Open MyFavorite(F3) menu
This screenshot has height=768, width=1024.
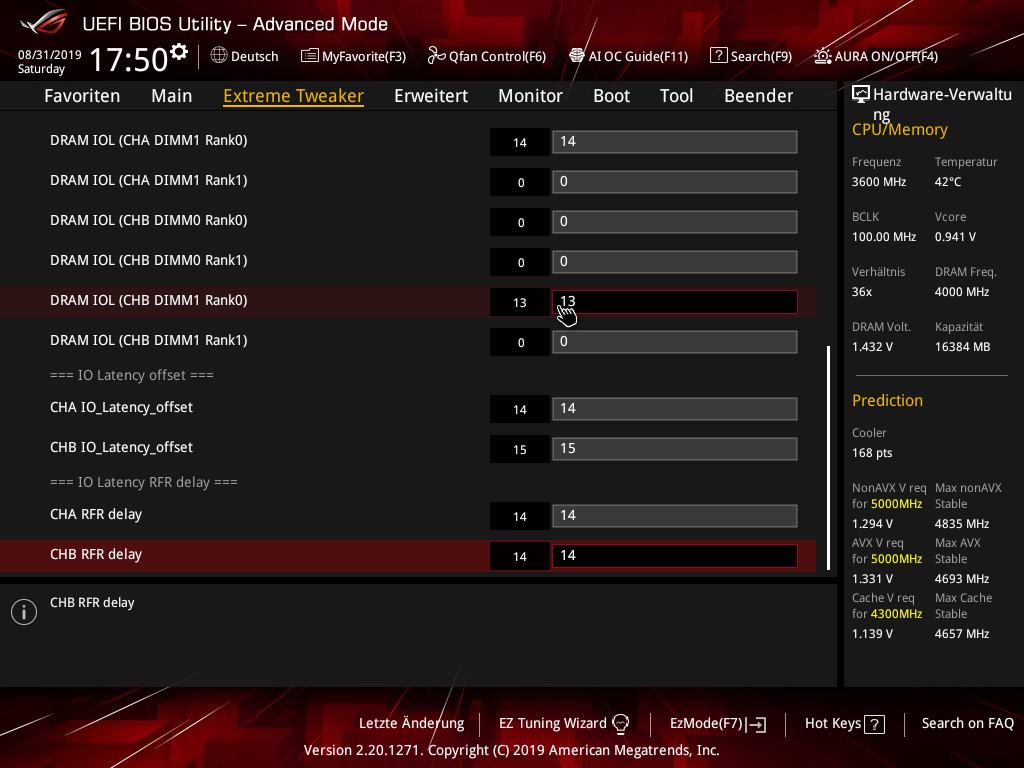coord(353,56)
